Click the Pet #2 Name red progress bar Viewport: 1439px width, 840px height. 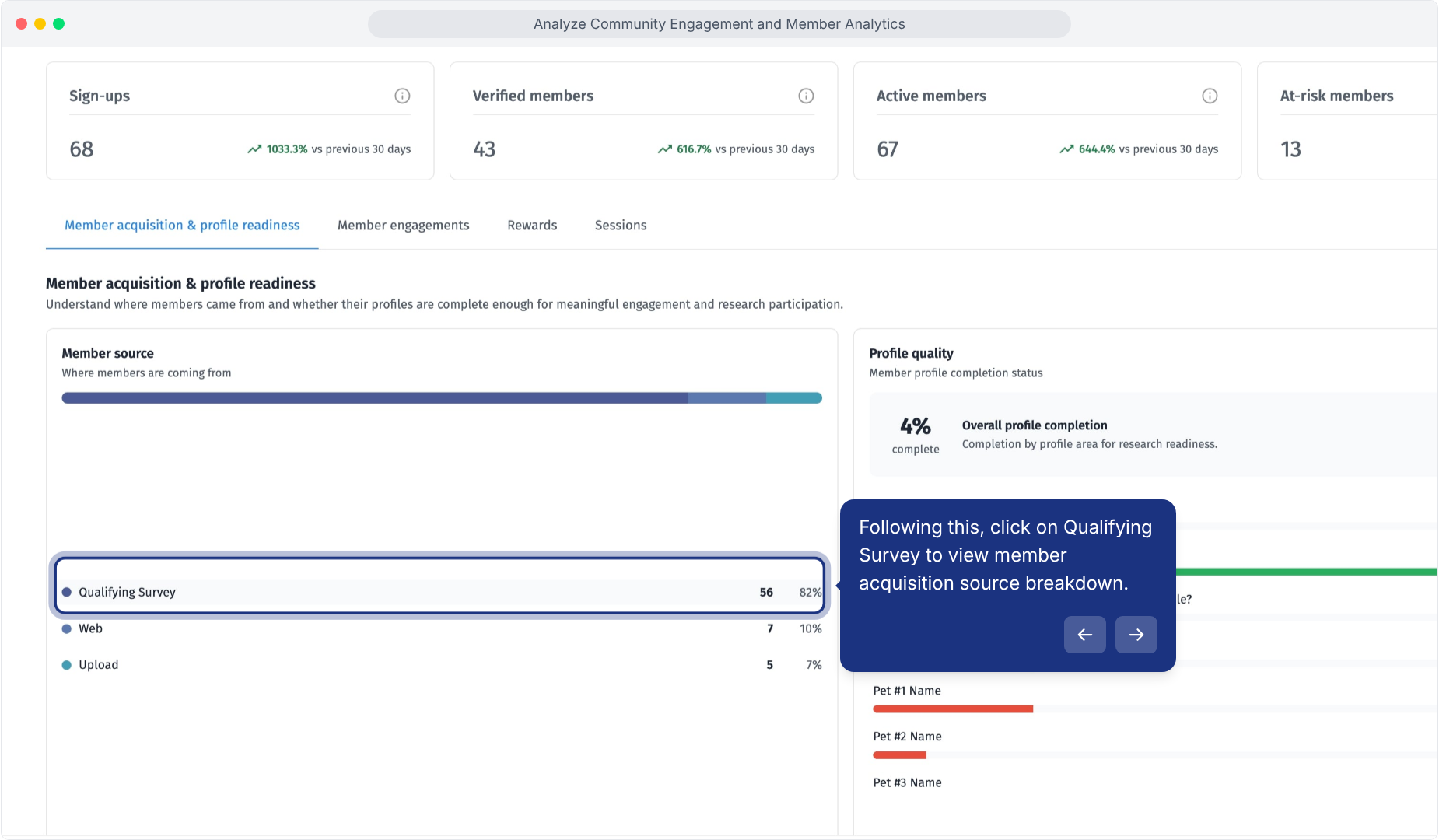(x=899, y=755)
